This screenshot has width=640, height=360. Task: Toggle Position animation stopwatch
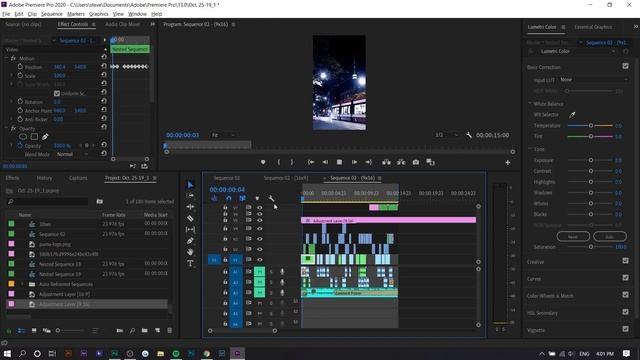20,67
